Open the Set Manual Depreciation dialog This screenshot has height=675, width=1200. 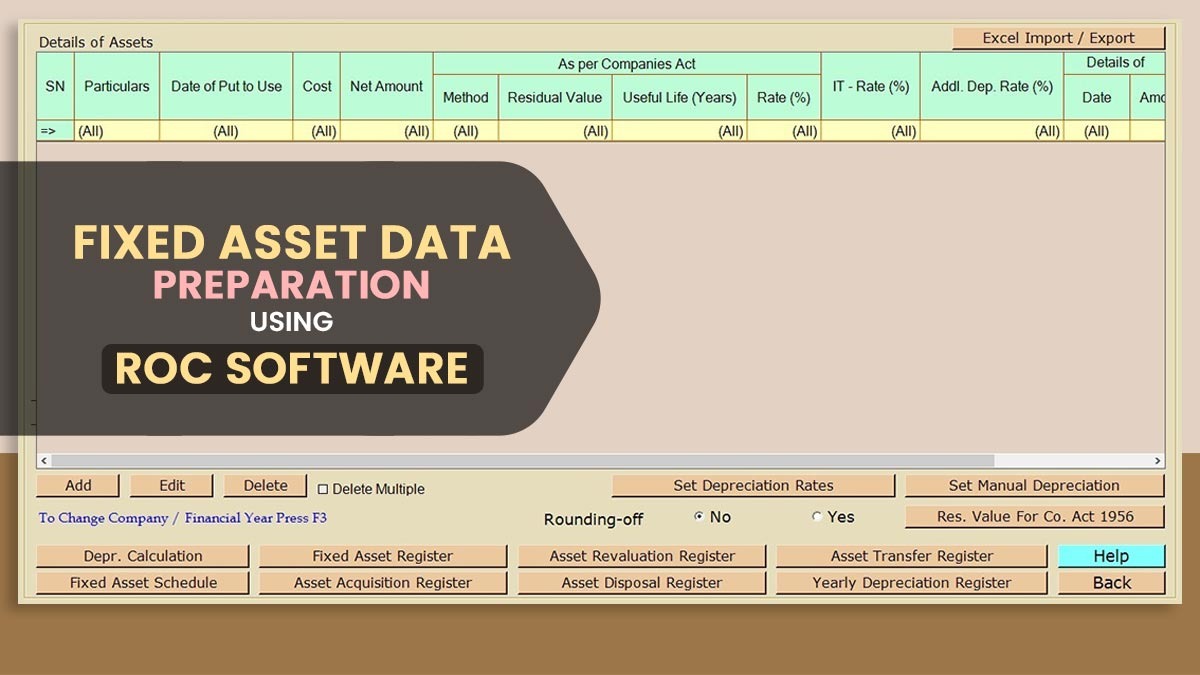click(1034, 485)
